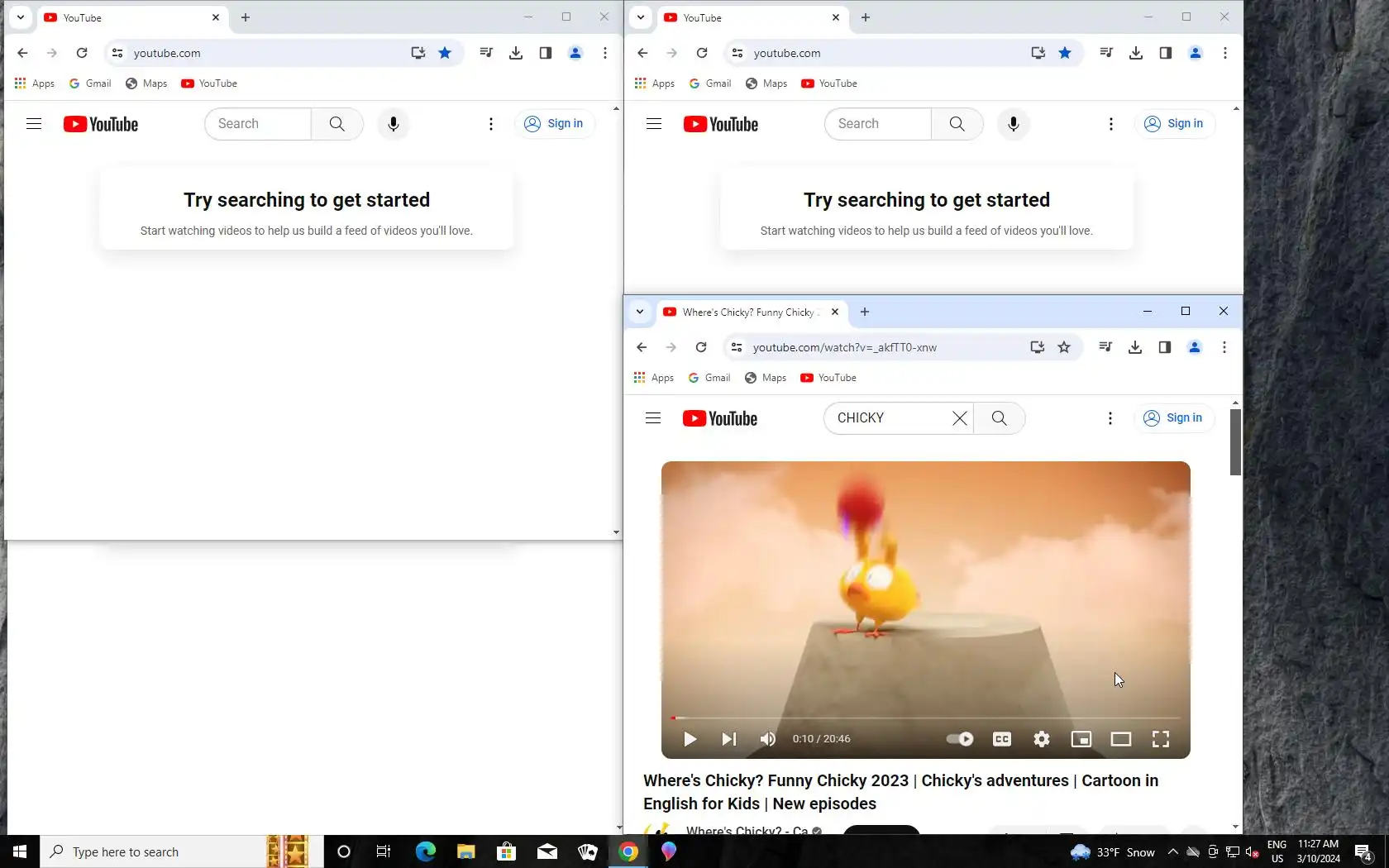
Task: Open settings dots in top-right YouTube page
Action: (1111, 124)
